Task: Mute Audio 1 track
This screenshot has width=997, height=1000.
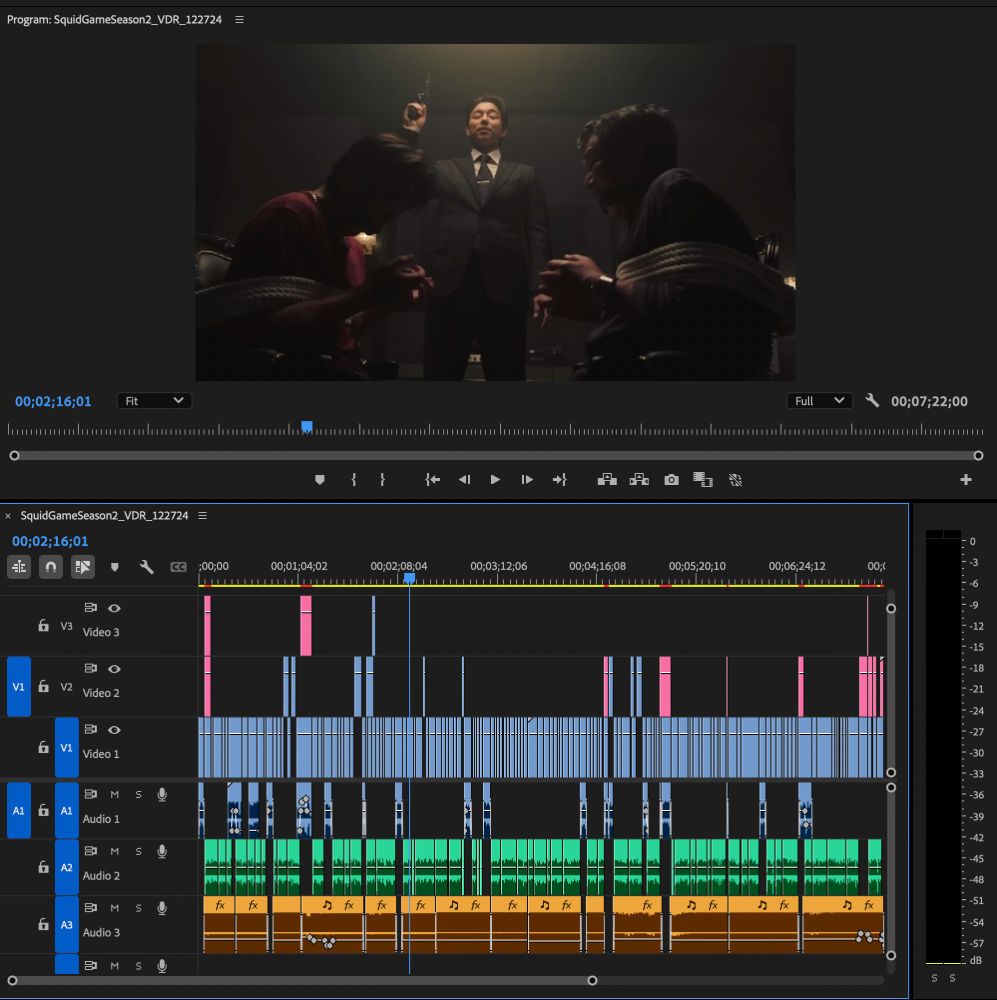Action: click(114, 794)
